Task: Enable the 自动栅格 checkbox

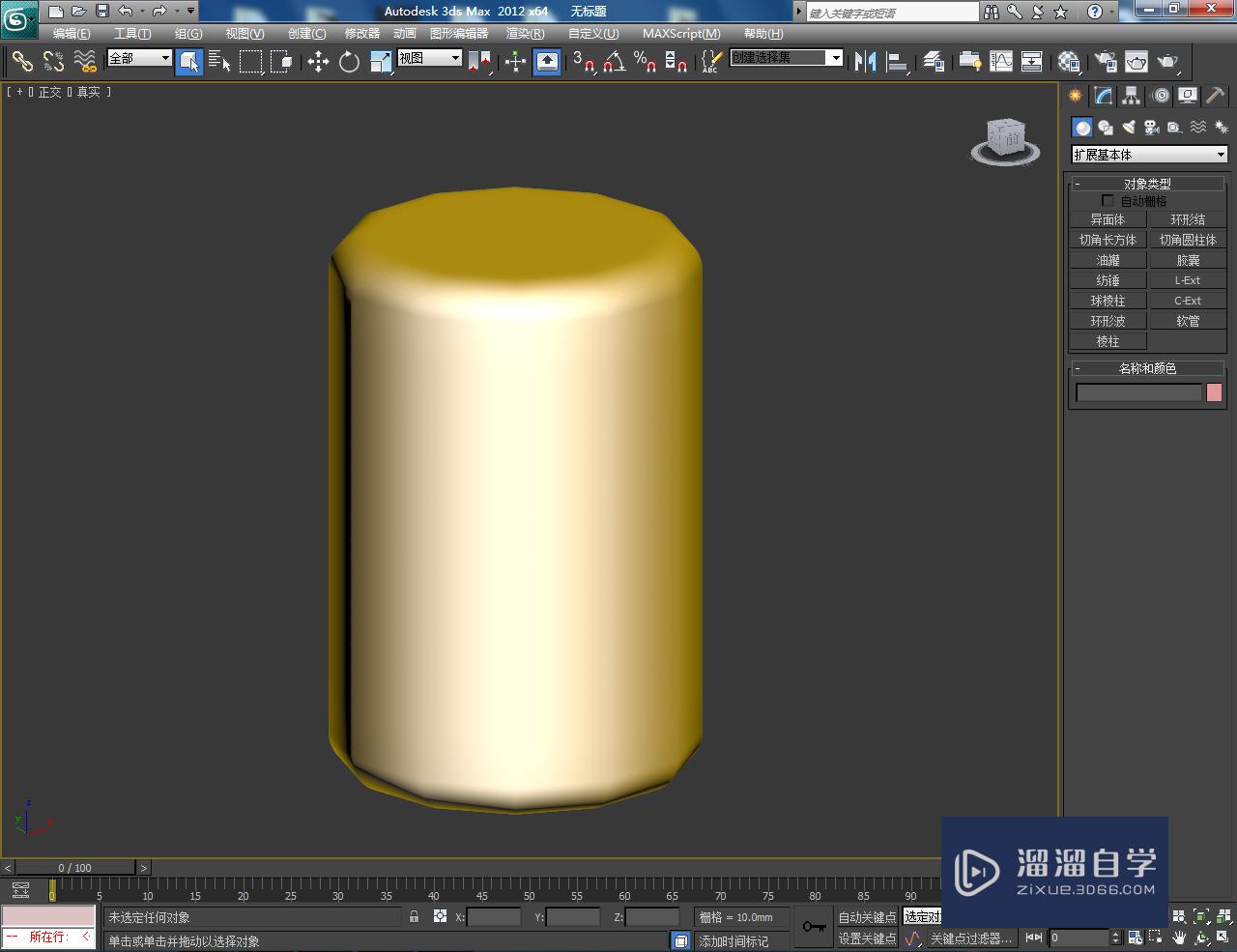Action: coord(1108,201)
